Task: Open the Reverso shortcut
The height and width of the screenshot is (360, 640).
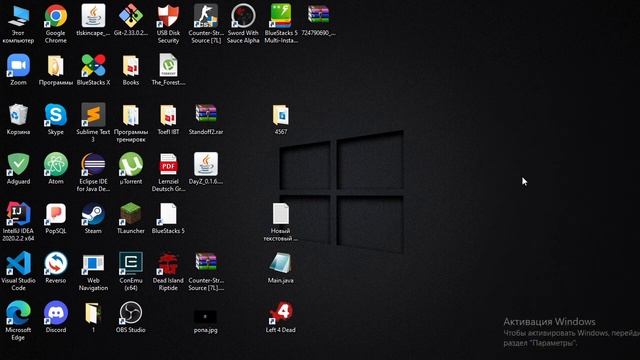Action: click(x=56, y=263)
